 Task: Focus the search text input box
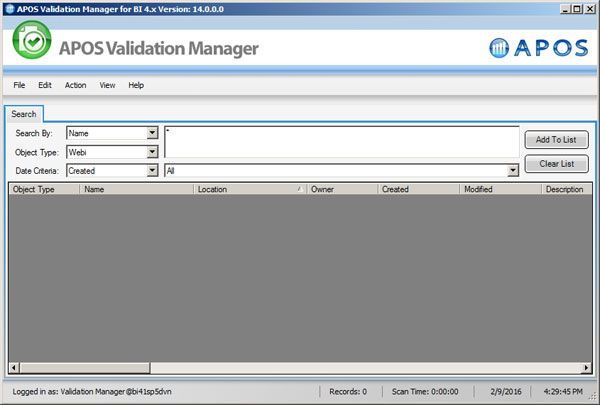coord(341,142)
